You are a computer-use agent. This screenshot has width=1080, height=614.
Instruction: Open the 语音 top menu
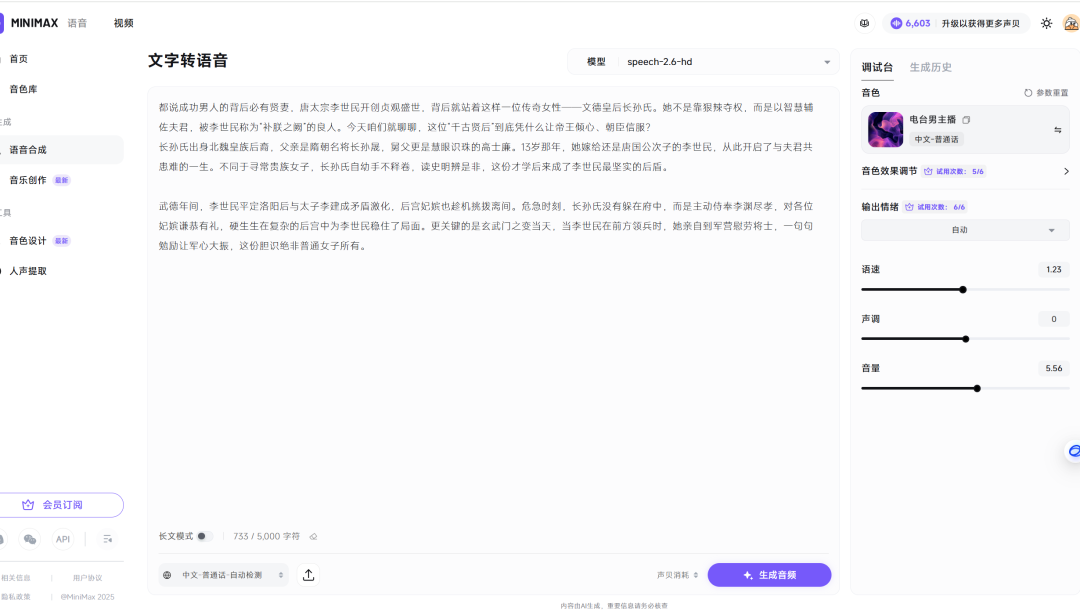pyautogui.click(x=77, y=23)
